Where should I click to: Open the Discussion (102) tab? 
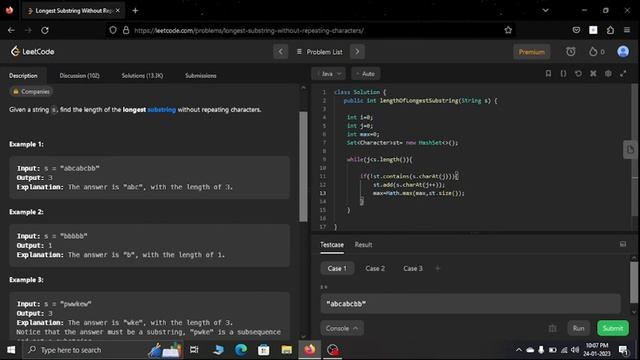point(79,76)
